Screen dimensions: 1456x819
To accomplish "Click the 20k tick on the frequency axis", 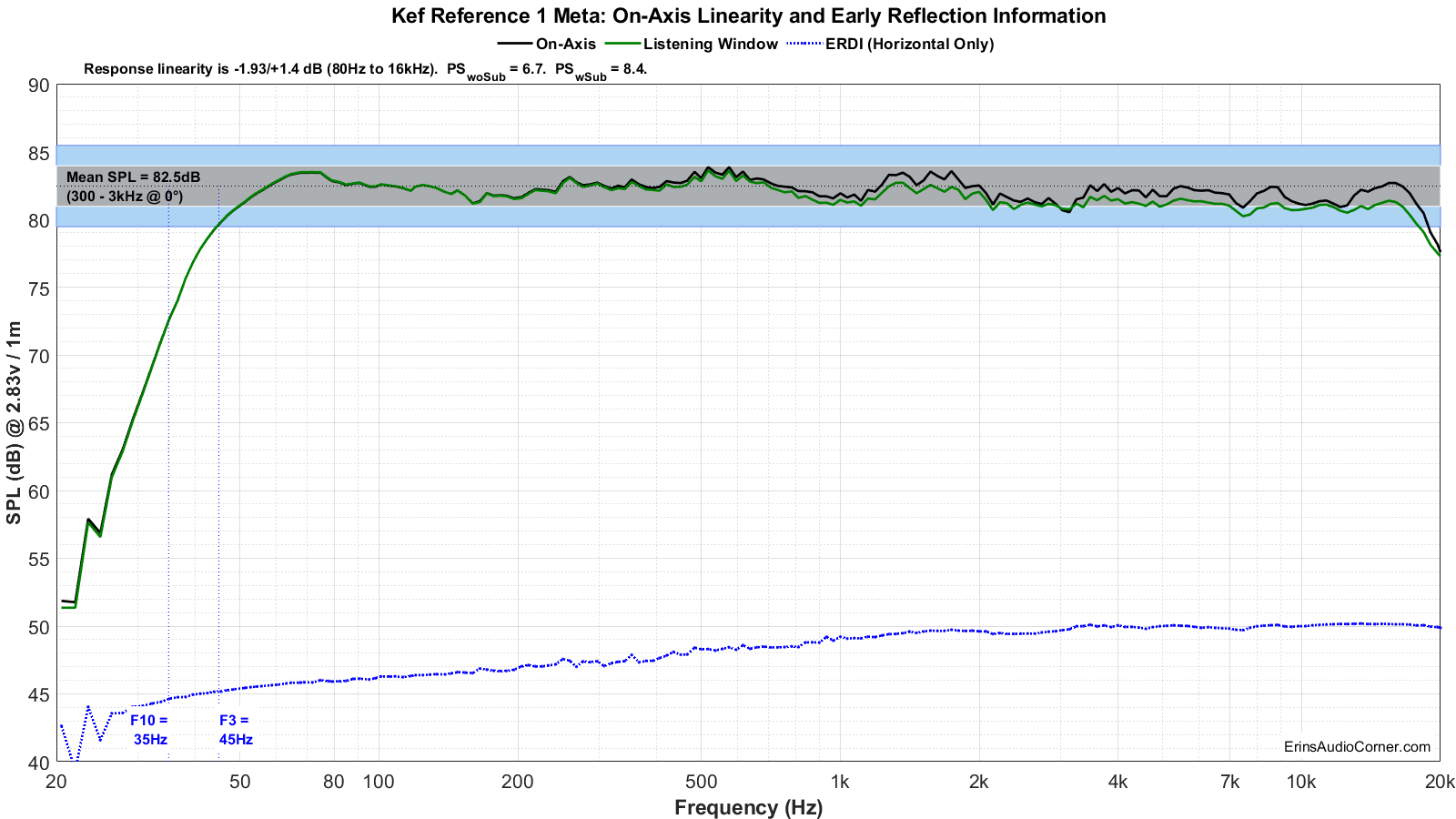I will click(x=1440, y=782).
